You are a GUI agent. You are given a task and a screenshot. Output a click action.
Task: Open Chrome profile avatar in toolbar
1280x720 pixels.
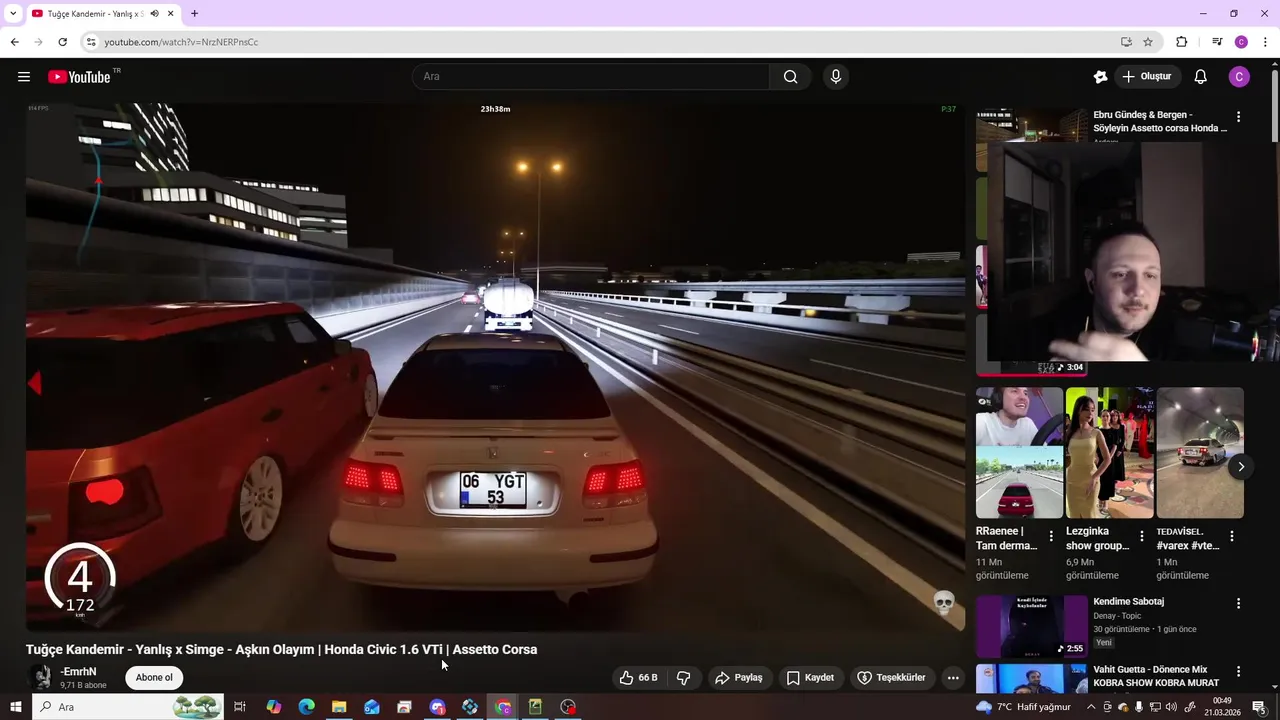coord(1241,42)
